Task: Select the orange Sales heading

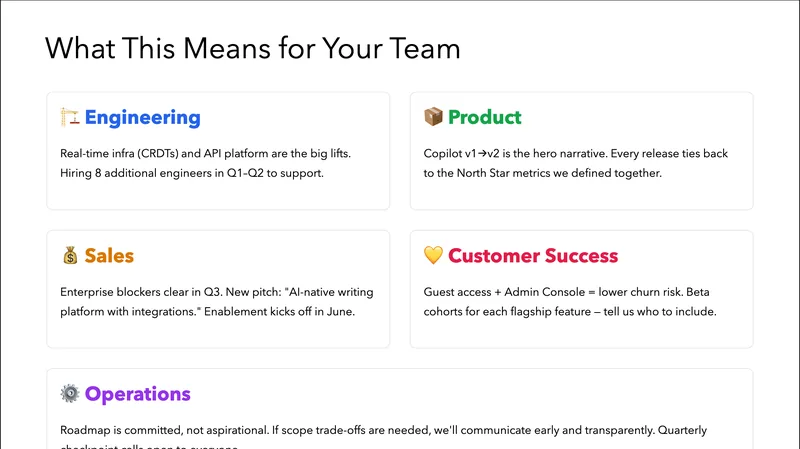Action: click(x=109, y=256)
